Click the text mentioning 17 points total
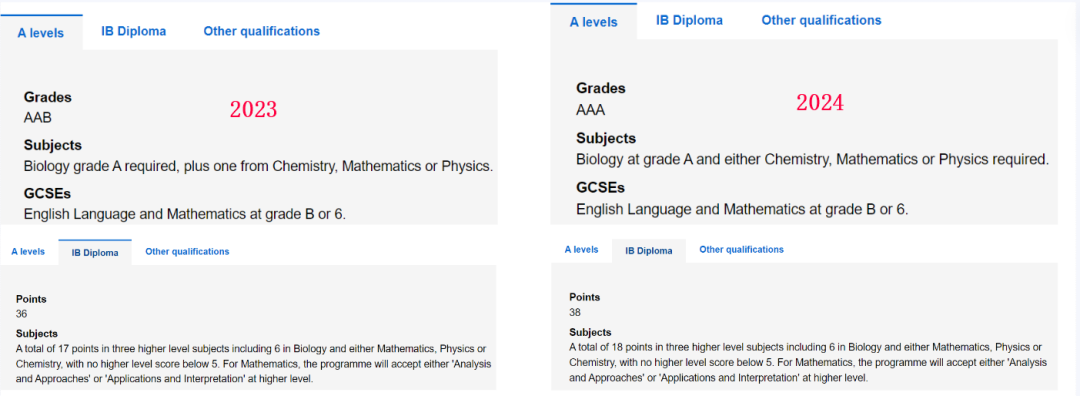The image size is (1080, 396). [x=254, y=363]
